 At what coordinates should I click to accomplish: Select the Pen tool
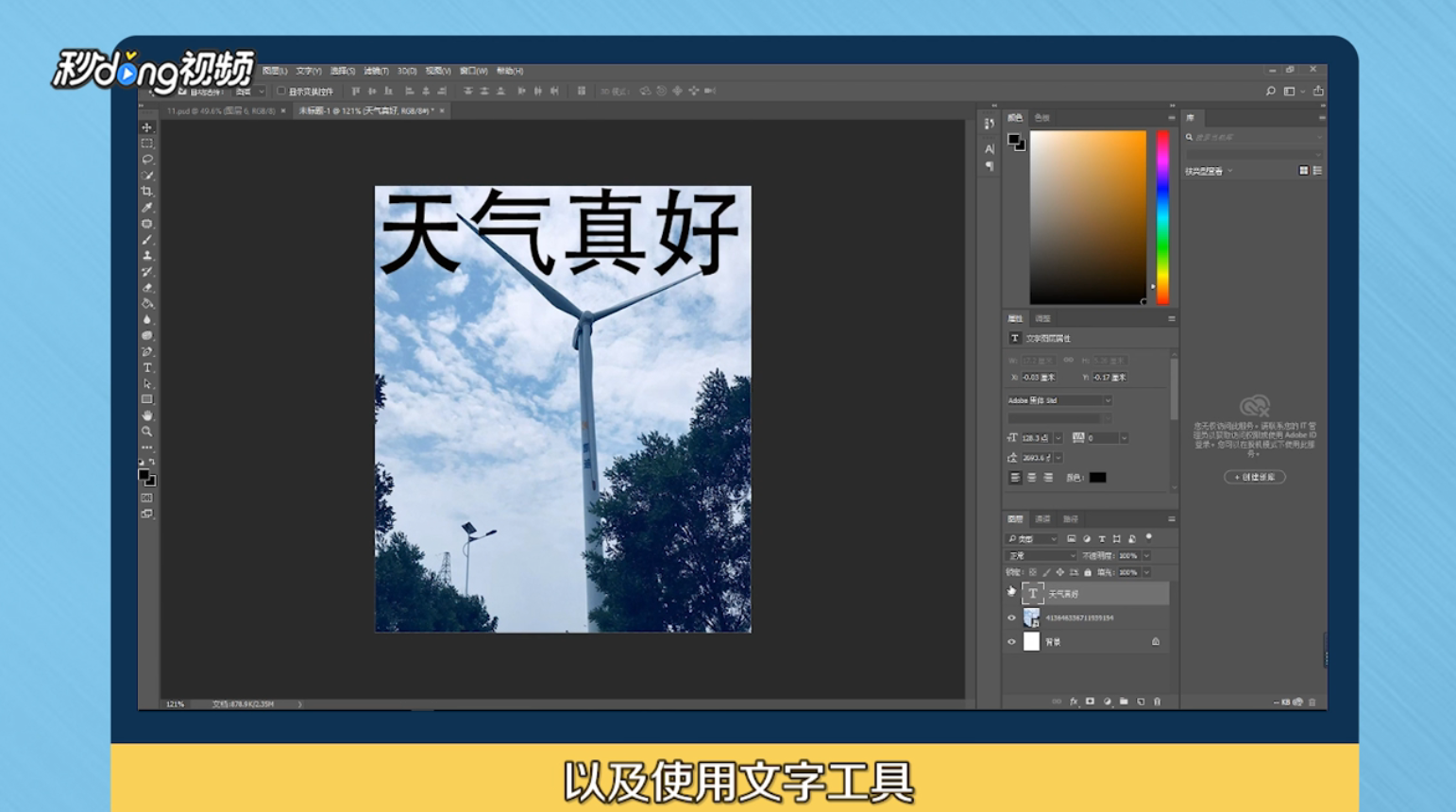point(147,352)
